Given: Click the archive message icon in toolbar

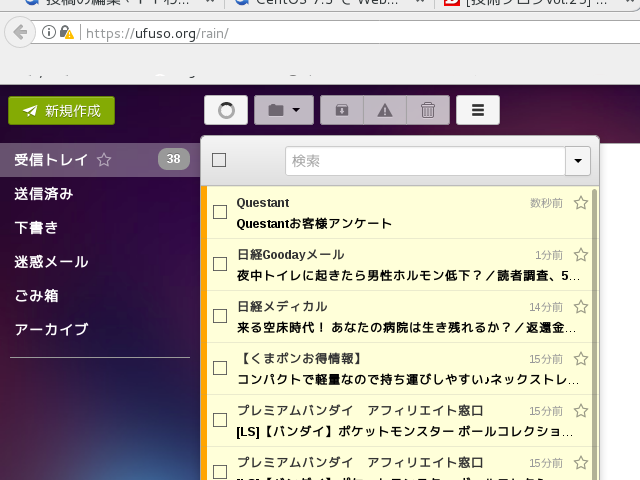Looking at the screenshot, I should pos(342,110).
